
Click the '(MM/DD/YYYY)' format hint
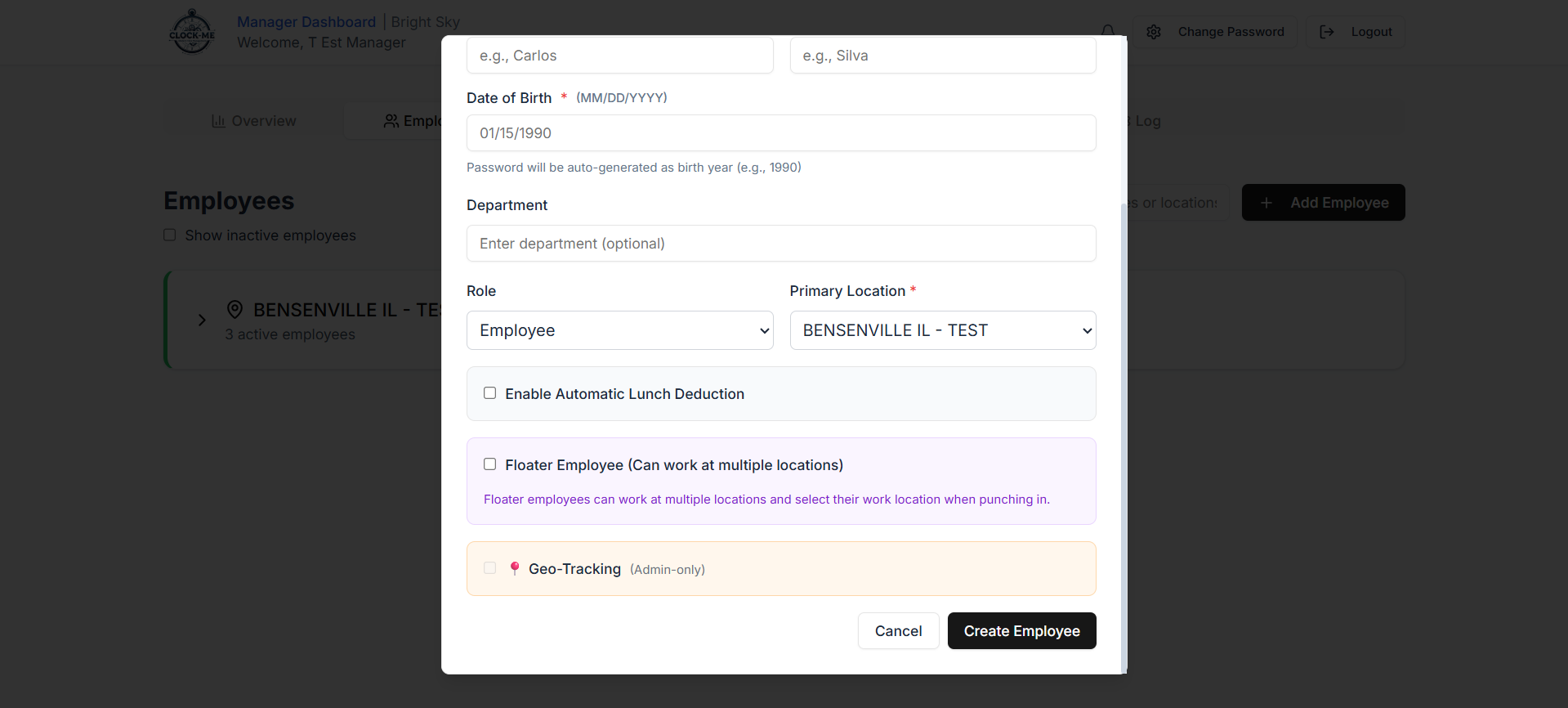pyautogui.click(x=622, y=98)
